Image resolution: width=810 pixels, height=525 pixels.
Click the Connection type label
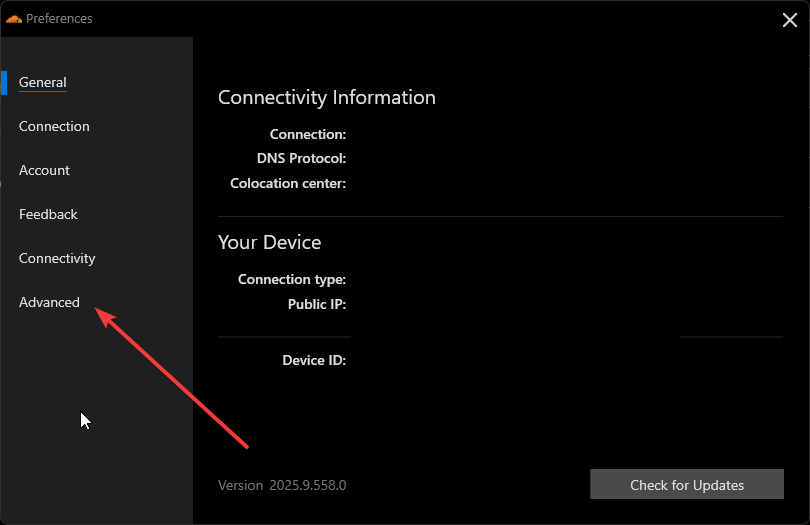coord(292,279)
